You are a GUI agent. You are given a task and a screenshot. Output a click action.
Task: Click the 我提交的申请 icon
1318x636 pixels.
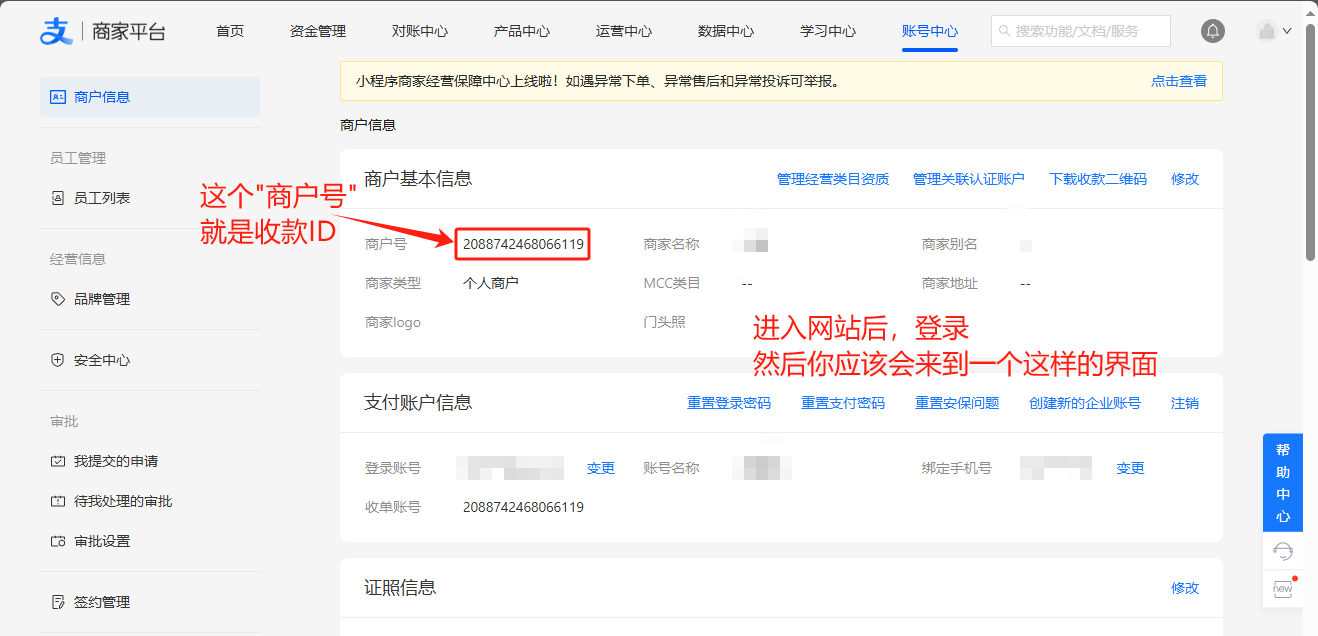57,461
